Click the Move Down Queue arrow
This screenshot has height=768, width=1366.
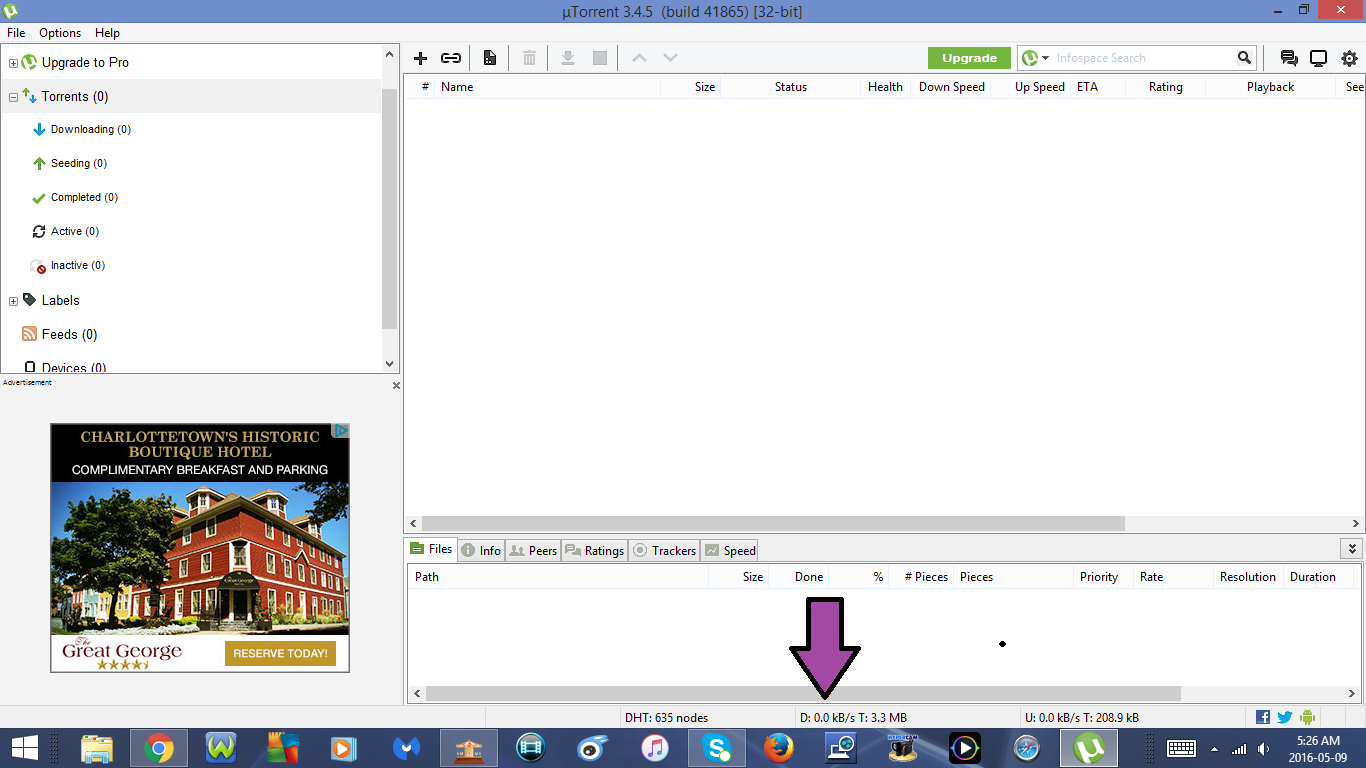tap(670, 58)
